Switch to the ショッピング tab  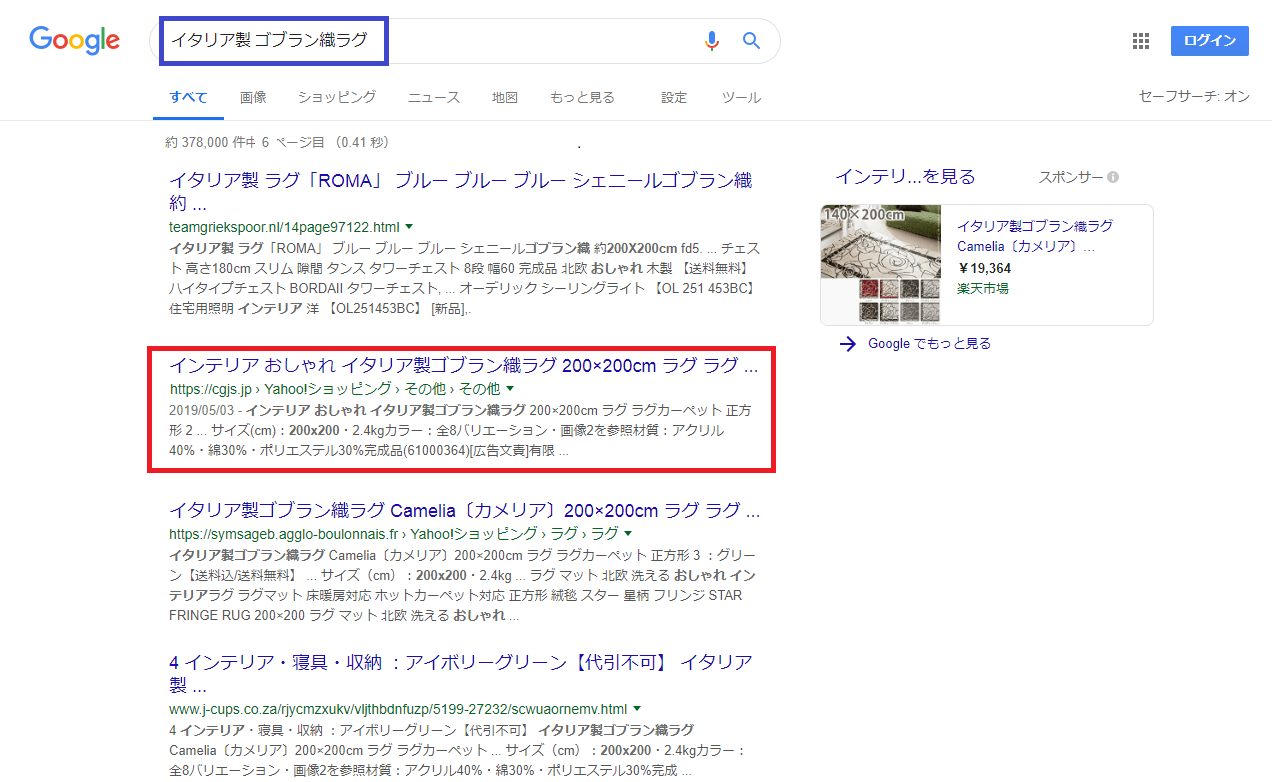[337, 97]
